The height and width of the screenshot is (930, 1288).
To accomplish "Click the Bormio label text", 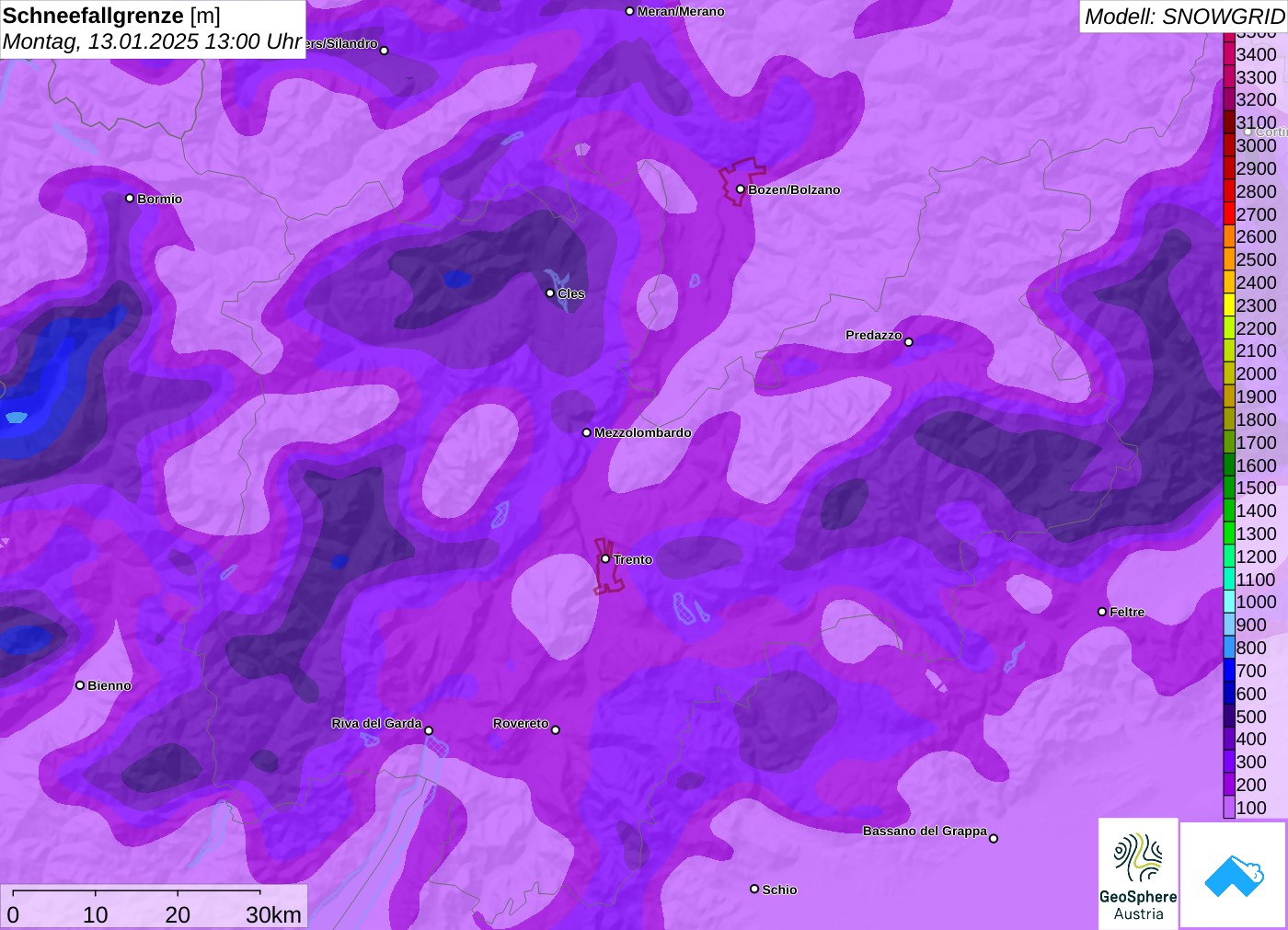I will 160,199.
